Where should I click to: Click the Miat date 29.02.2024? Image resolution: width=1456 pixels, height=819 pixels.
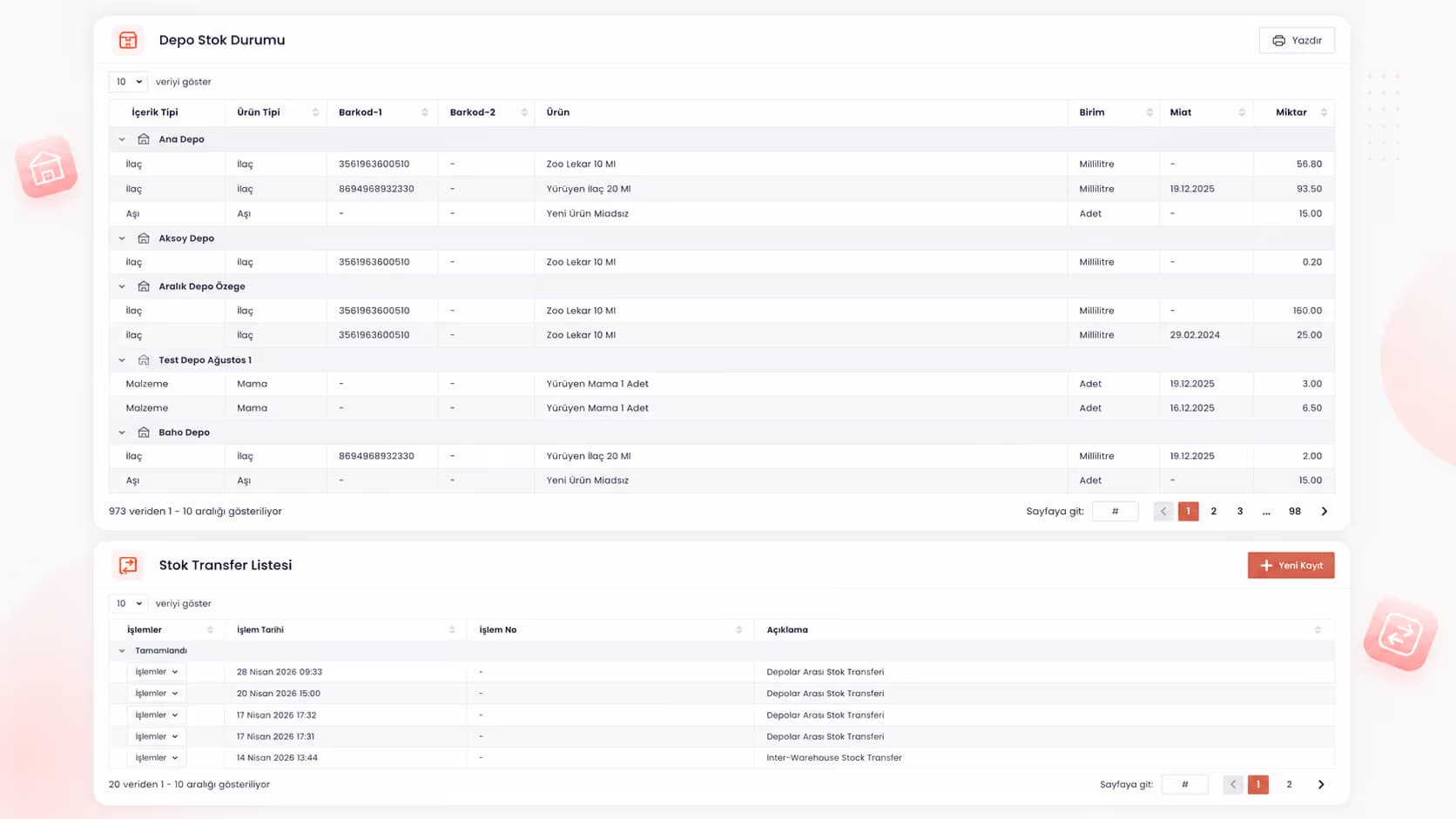[x=1195, y=335]
